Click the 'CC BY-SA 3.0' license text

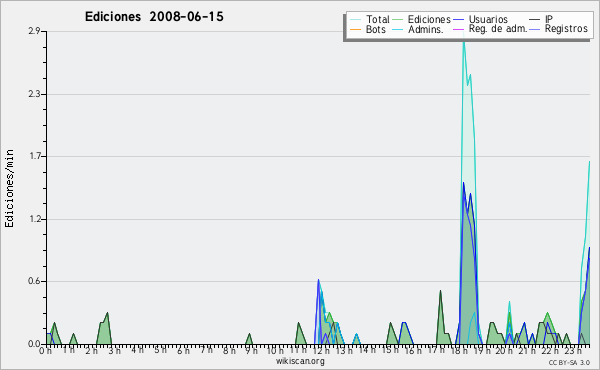click(x=569, y=362)
